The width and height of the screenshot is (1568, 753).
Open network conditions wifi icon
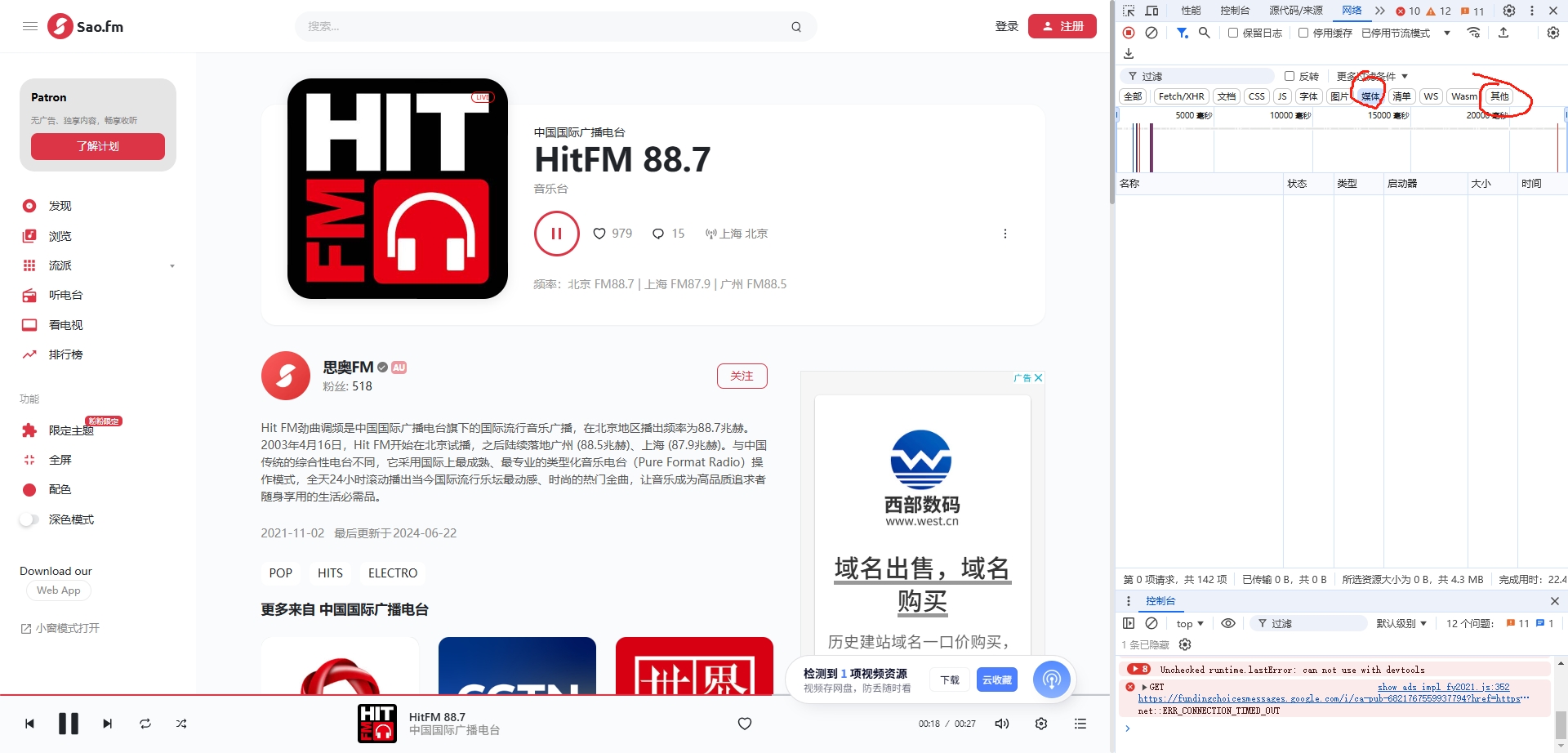tap(1474, 33)
